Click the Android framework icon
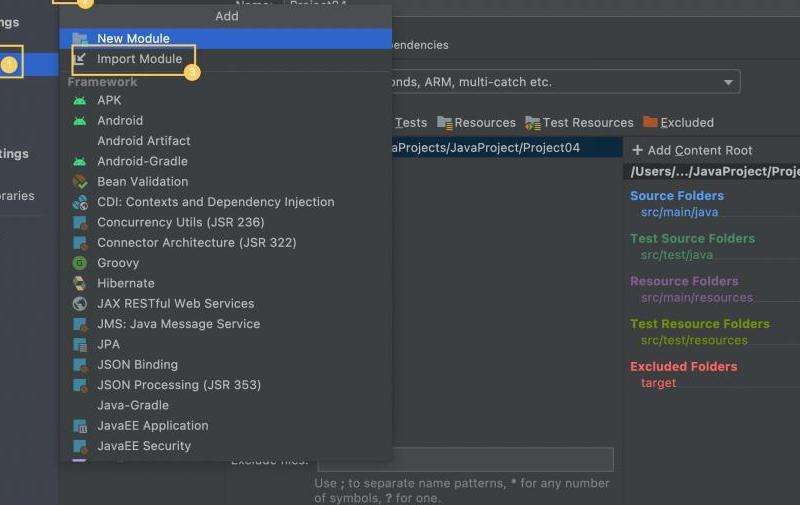 coord(80,121)
